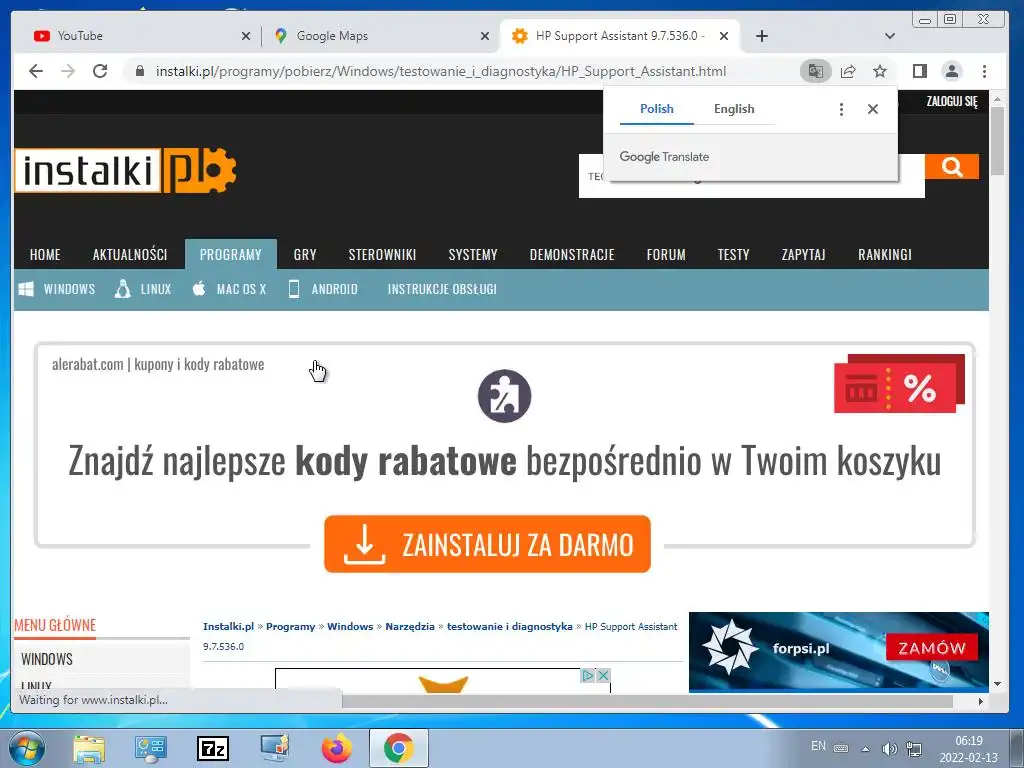Go back to the previous page
The height and width of the screenshot is (768, 1024).
coord(36,71)
